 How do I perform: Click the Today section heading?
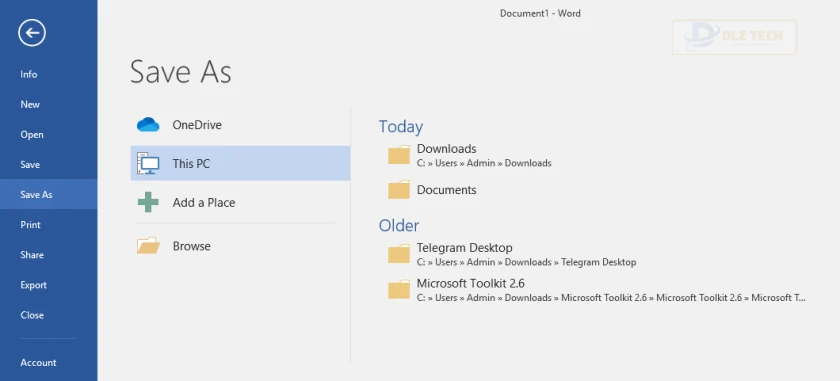401,126
